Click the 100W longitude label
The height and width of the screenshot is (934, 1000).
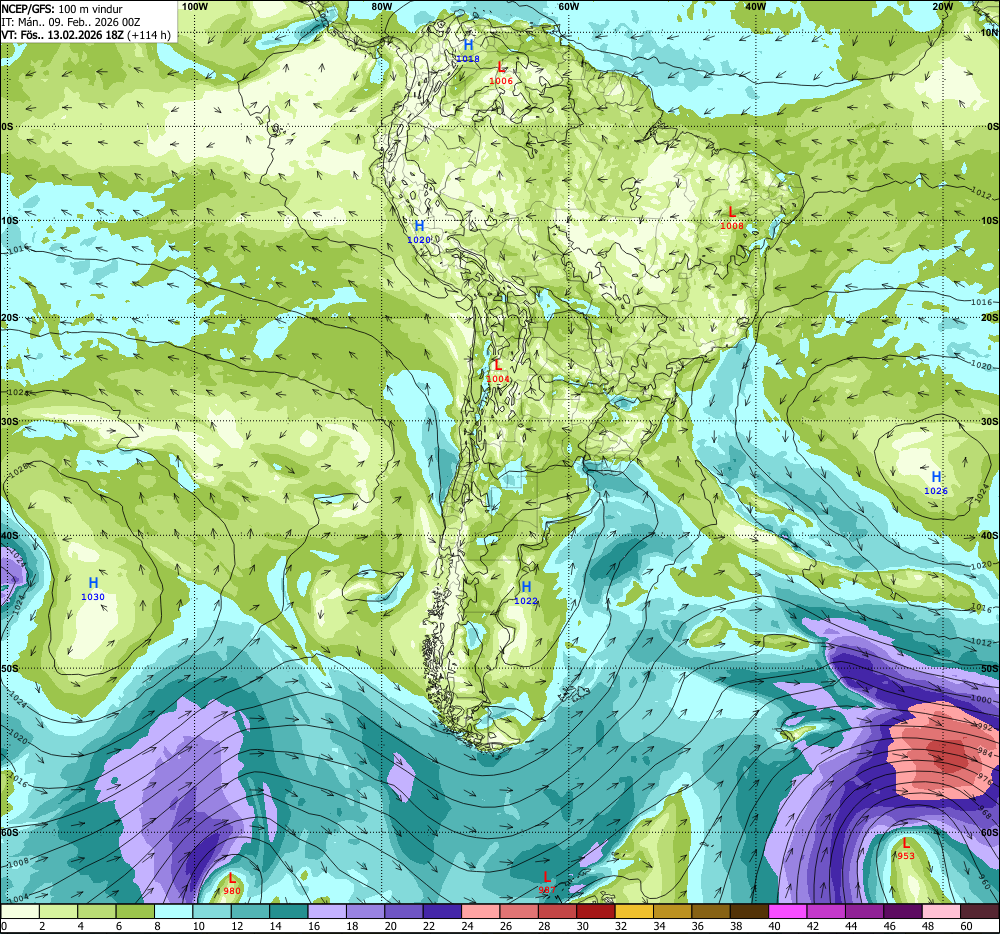[x=195, y=6]
